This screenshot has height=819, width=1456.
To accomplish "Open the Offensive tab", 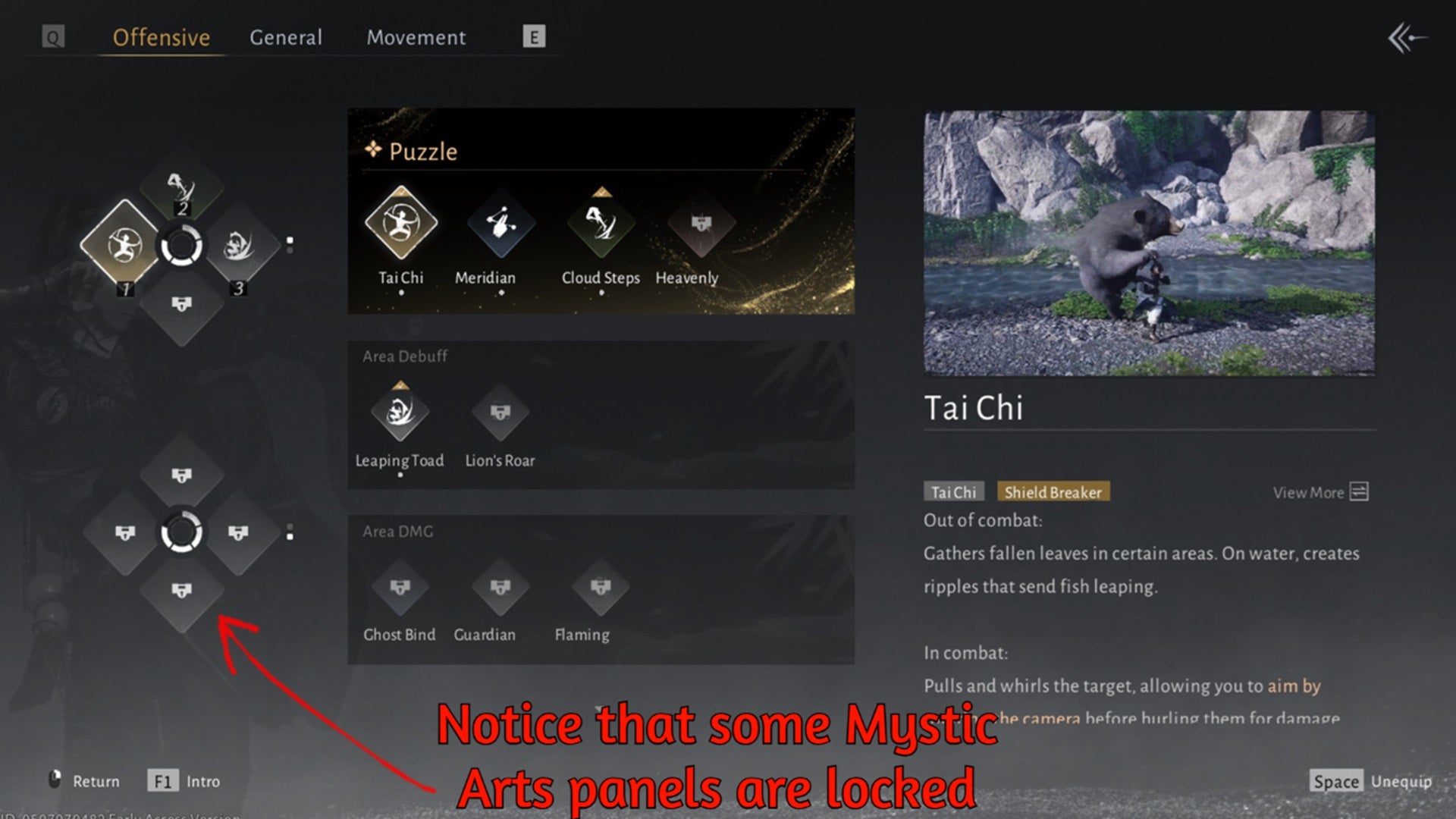I will point(162,37).
